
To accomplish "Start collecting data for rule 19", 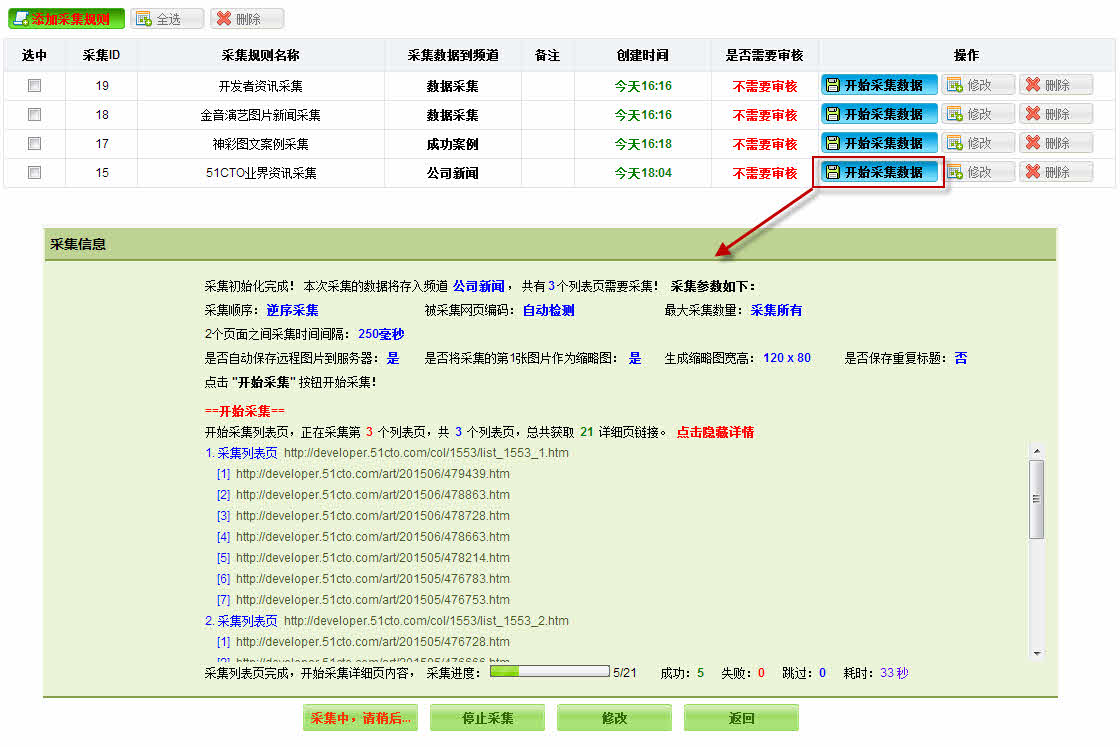I will click(x=879, y=85).
